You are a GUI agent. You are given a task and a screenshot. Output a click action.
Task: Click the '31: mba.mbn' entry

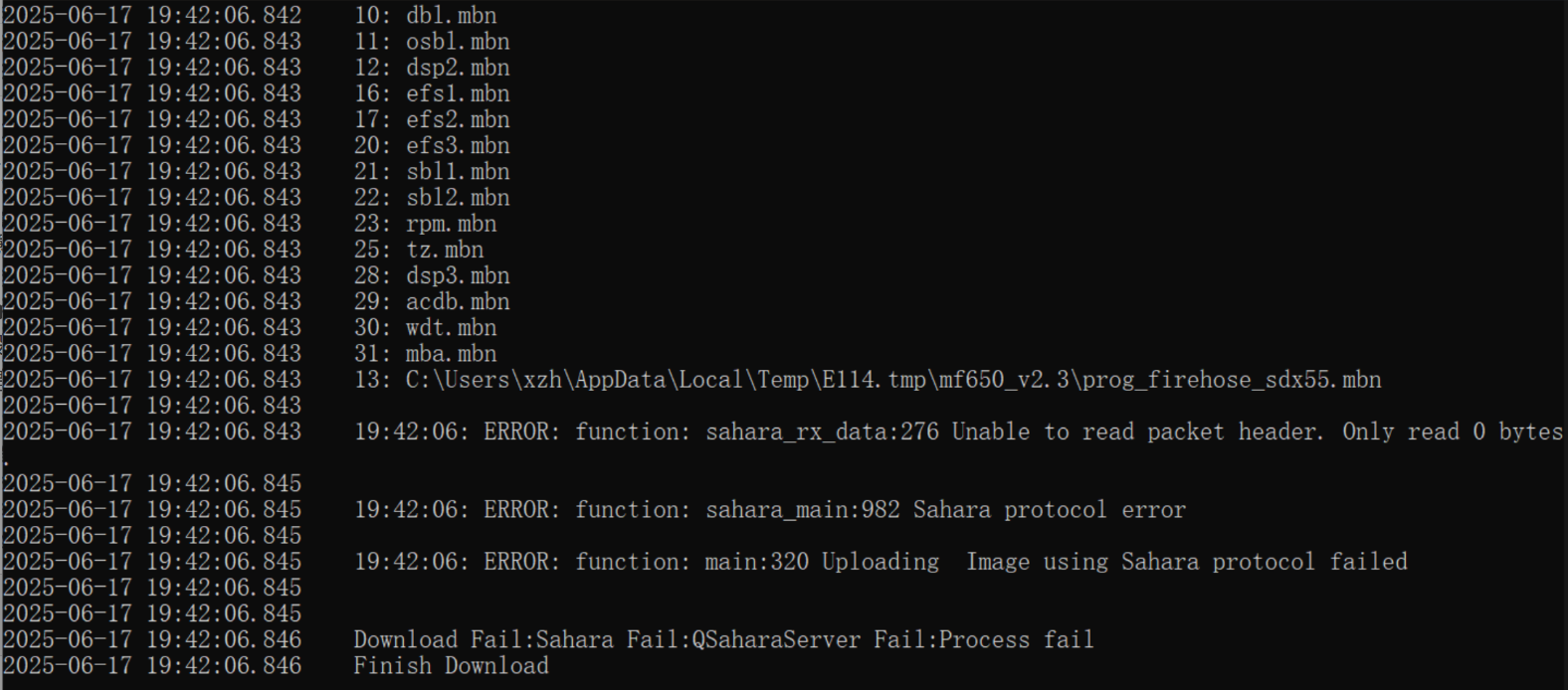tap(426, 353)
